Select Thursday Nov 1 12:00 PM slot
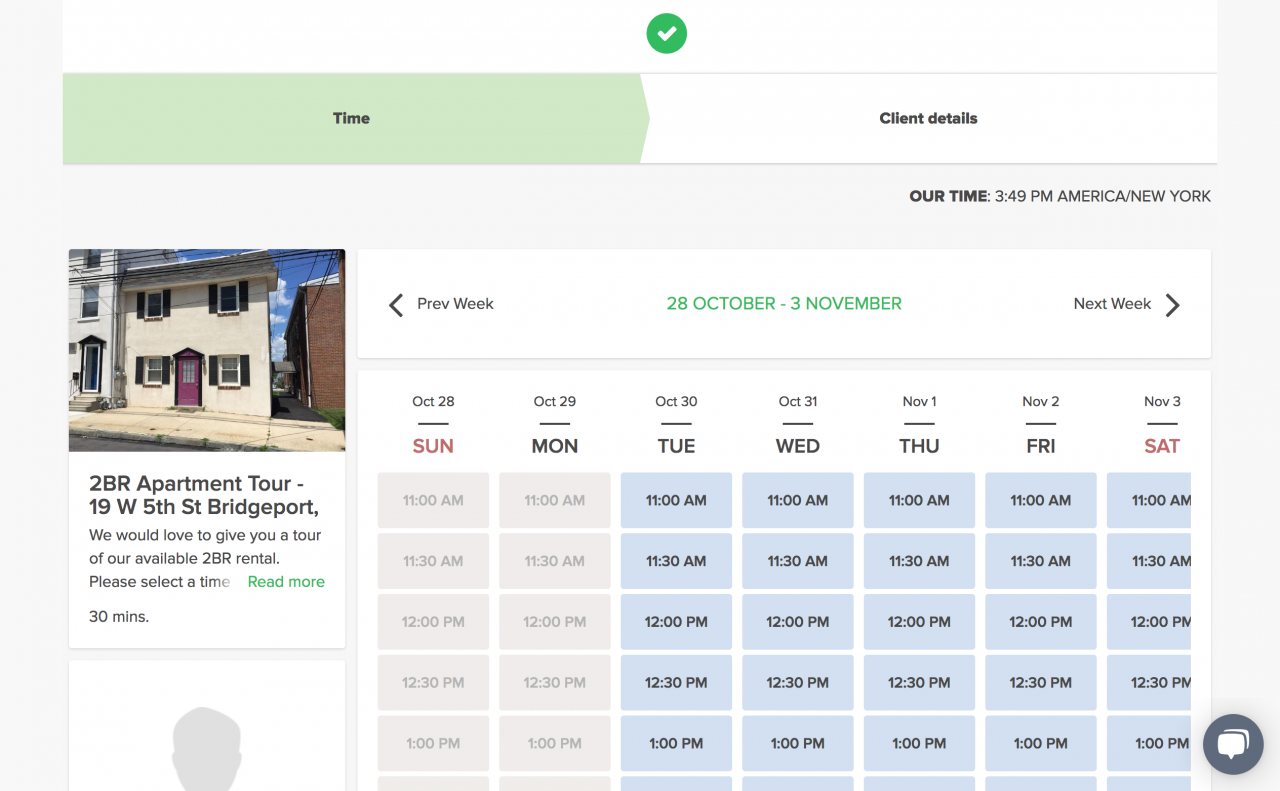Screen dimensions: 1280x791 [x=919, y=622]
